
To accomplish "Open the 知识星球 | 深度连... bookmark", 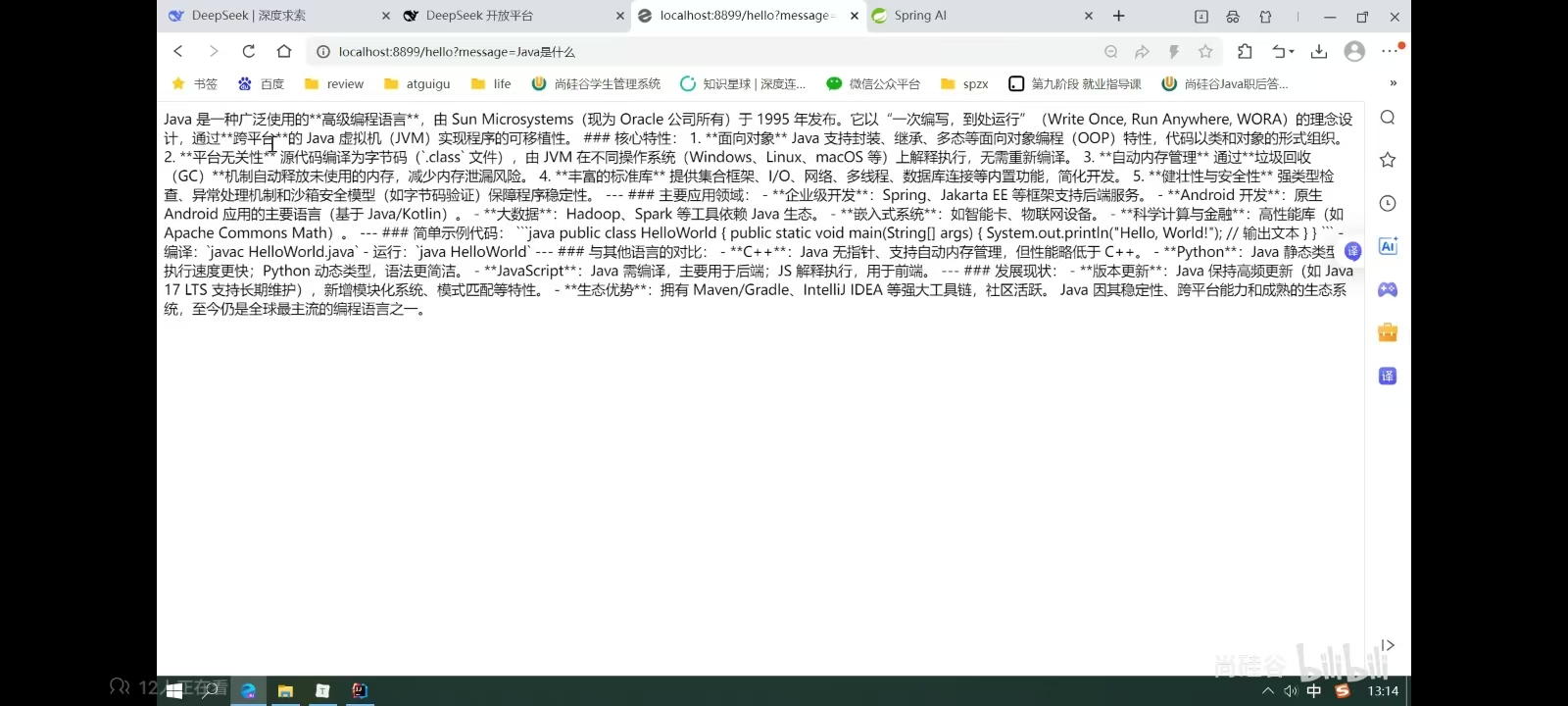I will point(743,83).
